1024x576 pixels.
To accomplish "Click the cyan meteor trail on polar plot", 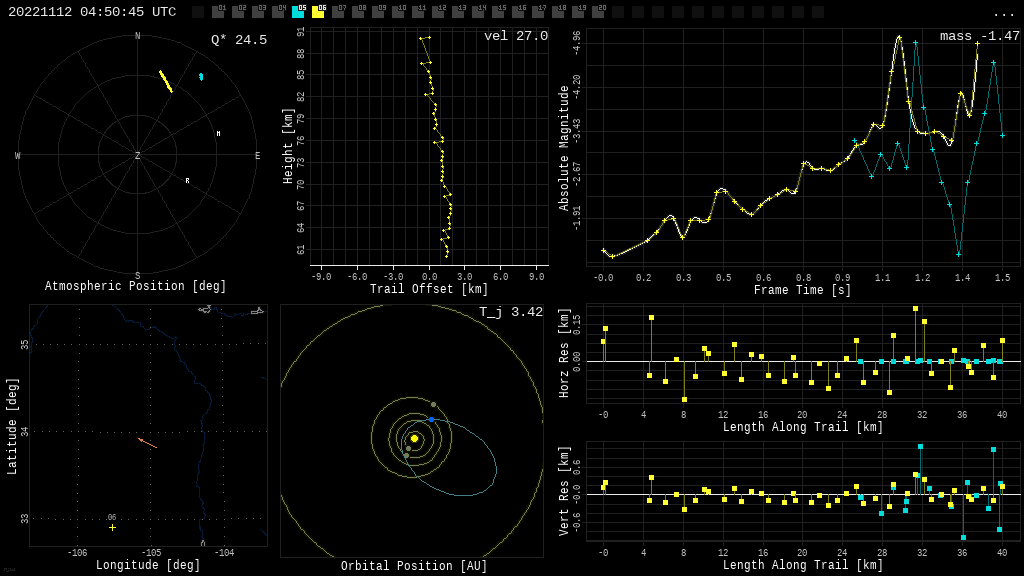I will click(x=201, y=76).
